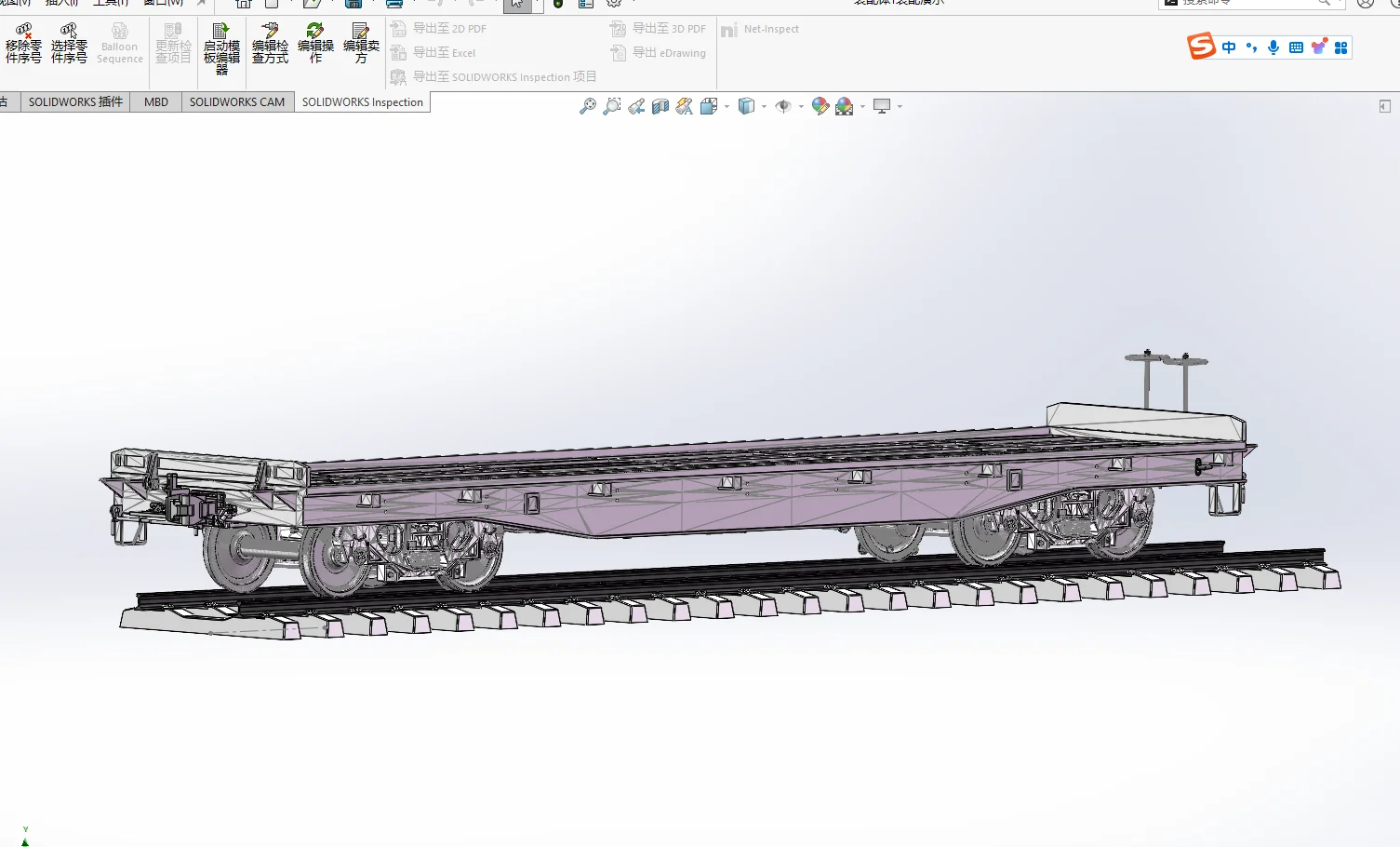Image resolution: width=1400 pixels, height=847 pixels.
Task: Click 导出至 Excel export button
Action: pos(433,53)
